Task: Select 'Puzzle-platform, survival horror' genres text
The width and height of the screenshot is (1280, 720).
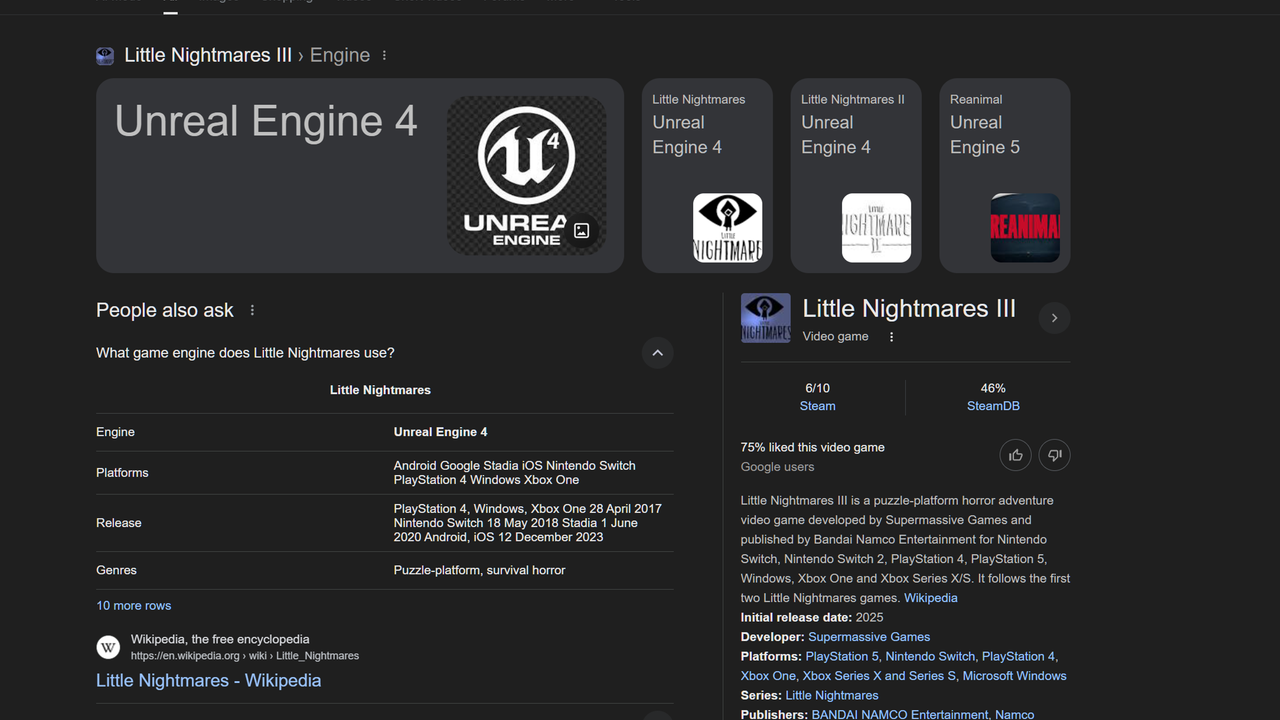Action: 480,570
